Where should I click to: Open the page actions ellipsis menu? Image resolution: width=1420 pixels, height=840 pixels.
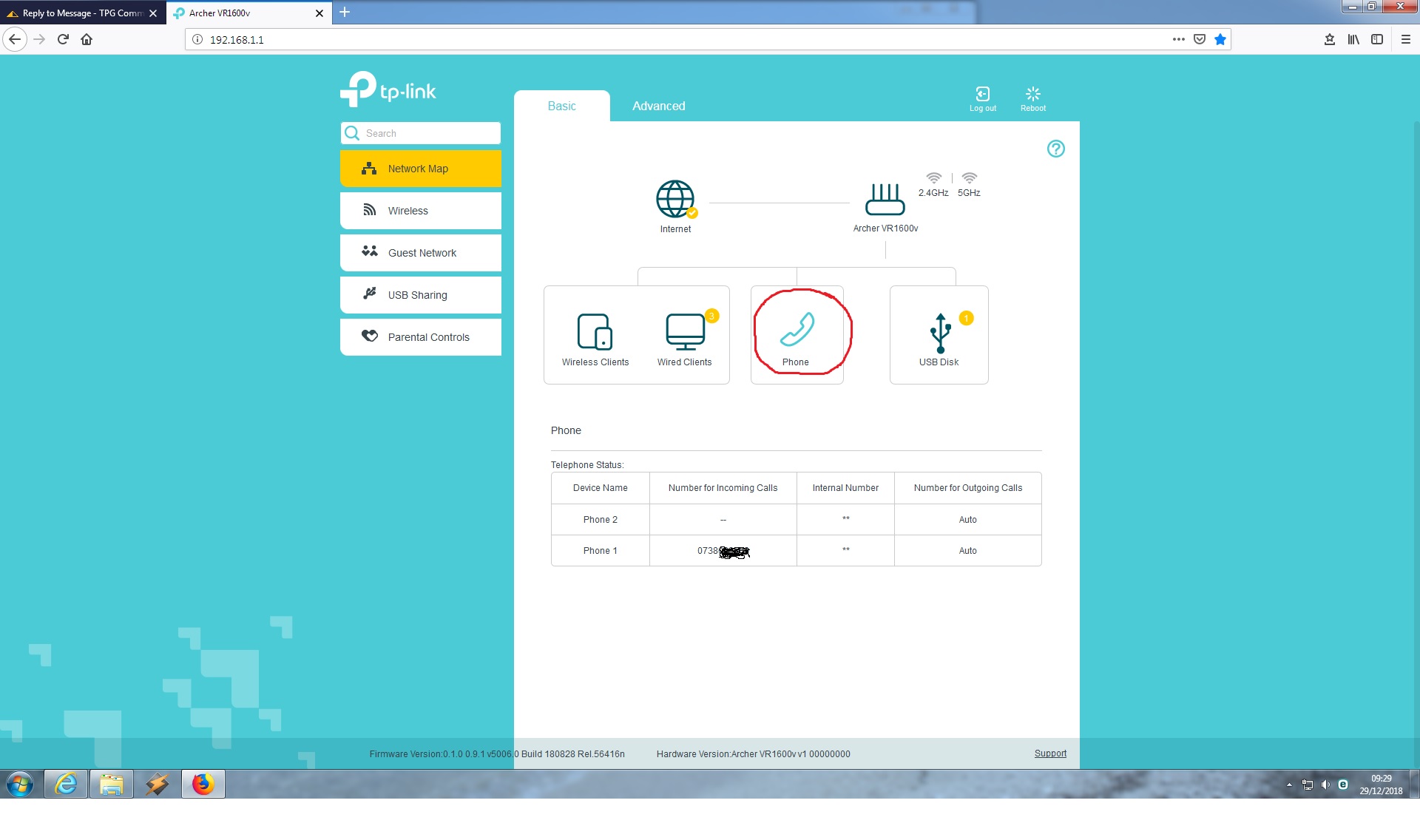tap(1179, 39)
